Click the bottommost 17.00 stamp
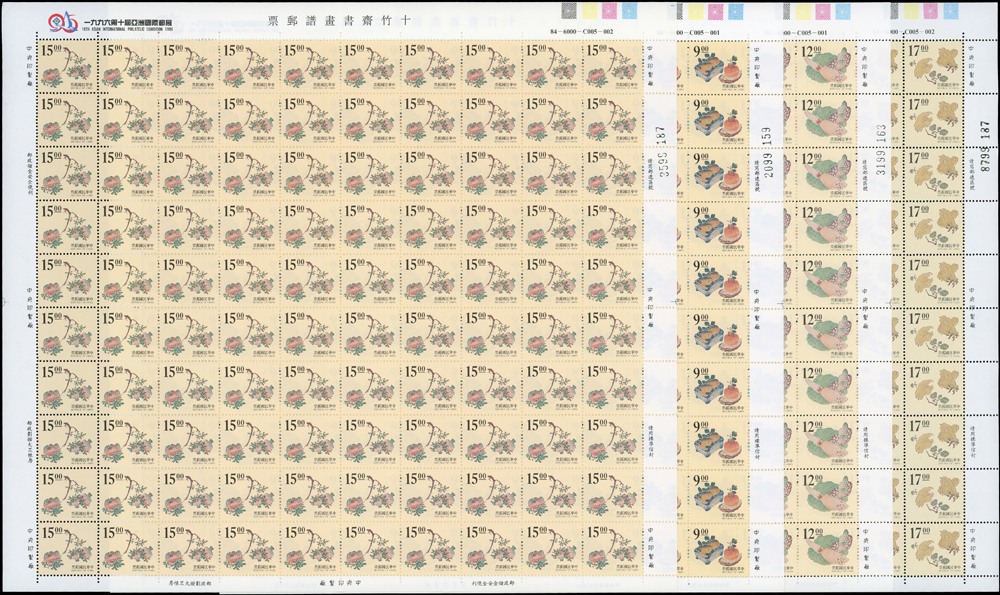The height and width of the screenshot is (595, 1000). pos(934,547)
